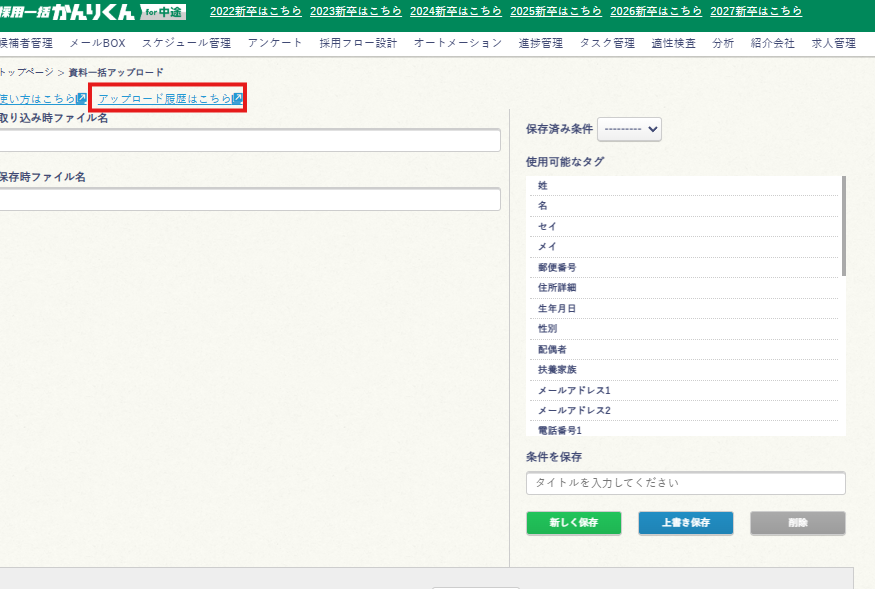Click external-link icon beside 使い方はこちら
Viewport: 875px width, 589px height.
(x=82, y=99)
